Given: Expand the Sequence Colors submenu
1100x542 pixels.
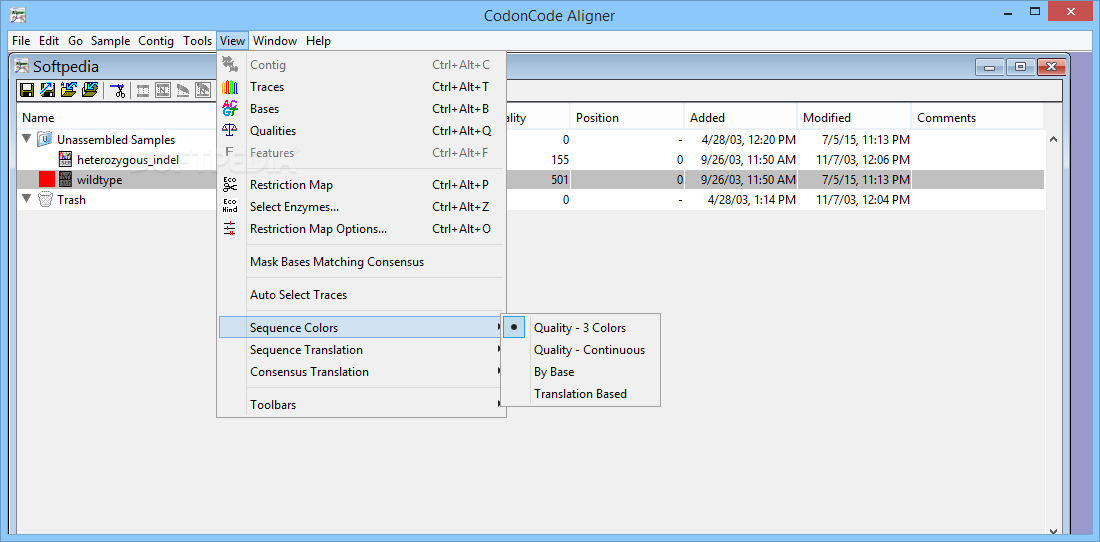Looking at the screenshot, I should pyautogui.click(x=361, y=327).
